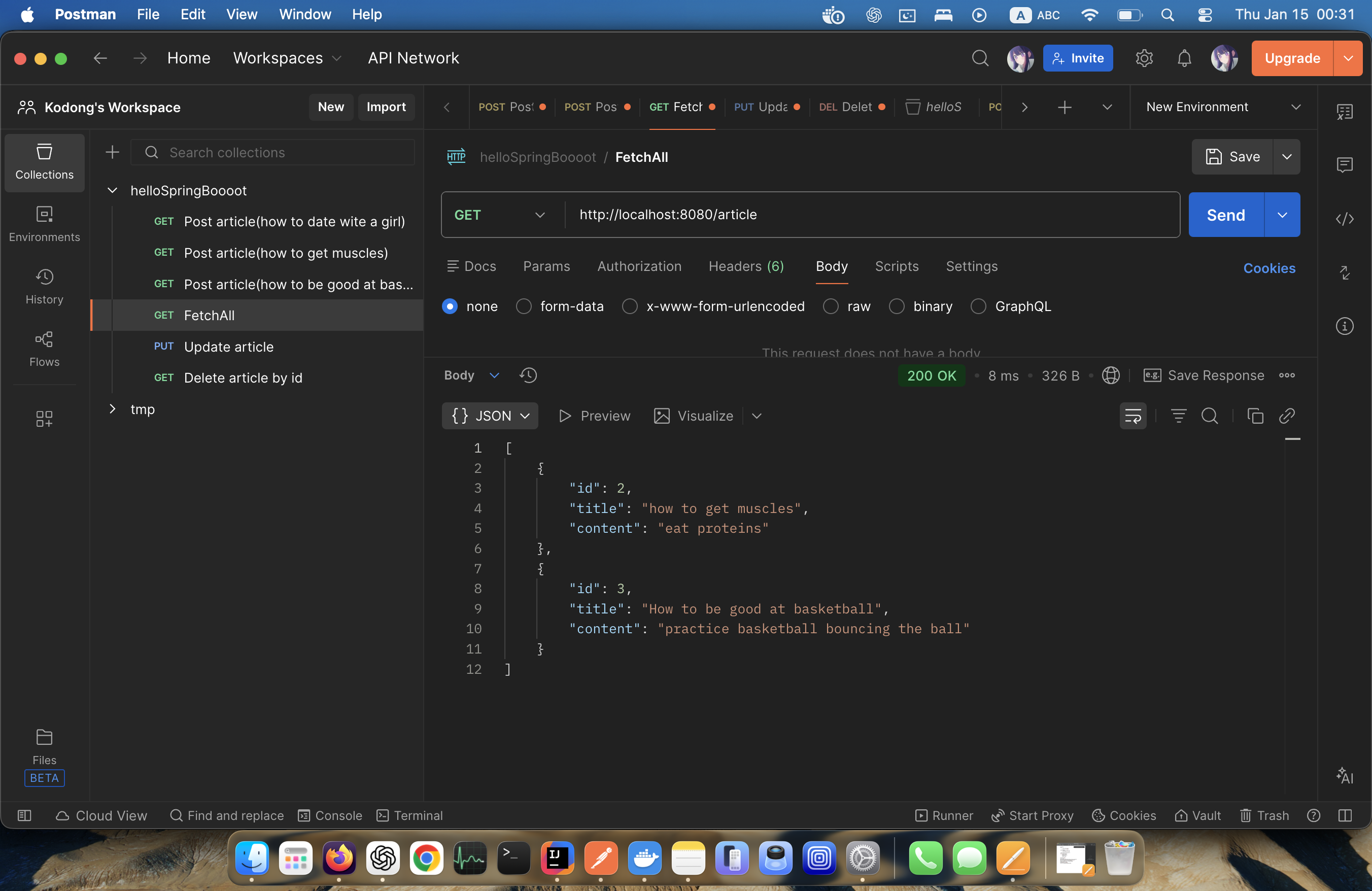Open the JSON format dropdown

tap(490, 416)
